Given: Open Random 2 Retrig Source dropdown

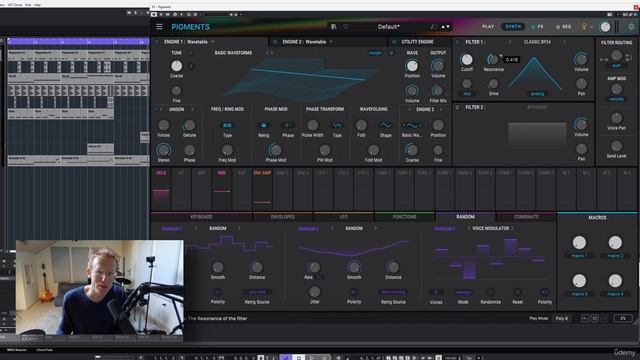Looking at the screenshot, I should click(x=393, y=292).
